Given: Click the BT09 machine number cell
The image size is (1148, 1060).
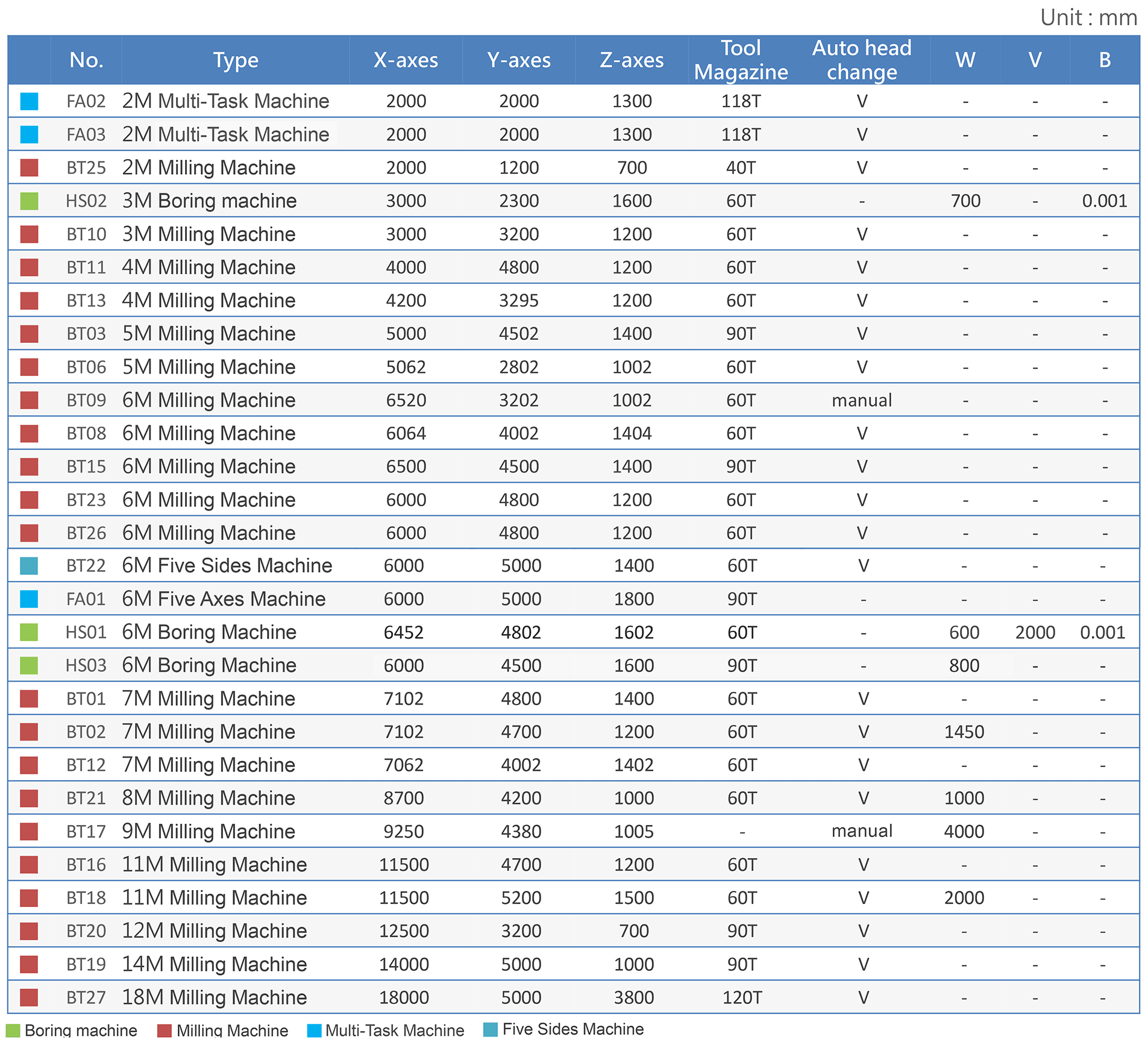Looking at the screenshot, I should tap(86, 400).
